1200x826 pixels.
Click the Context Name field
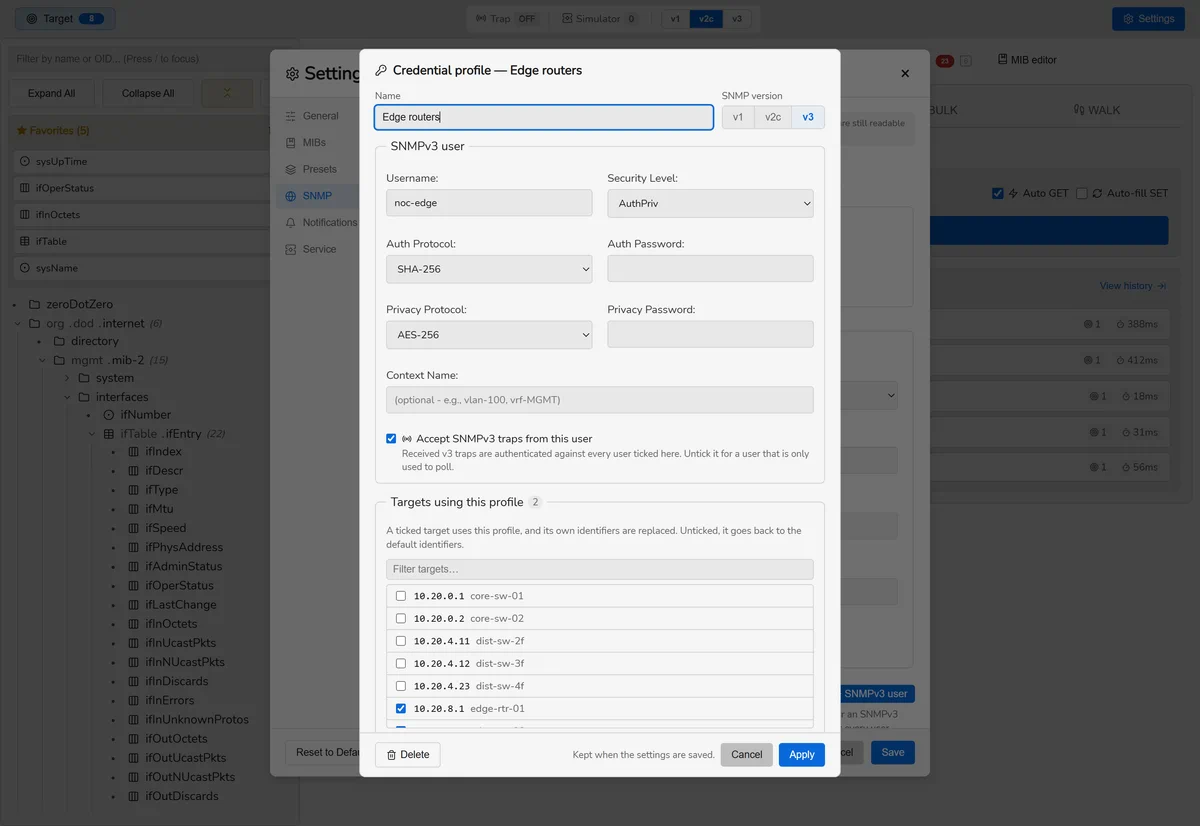[600, 400]
